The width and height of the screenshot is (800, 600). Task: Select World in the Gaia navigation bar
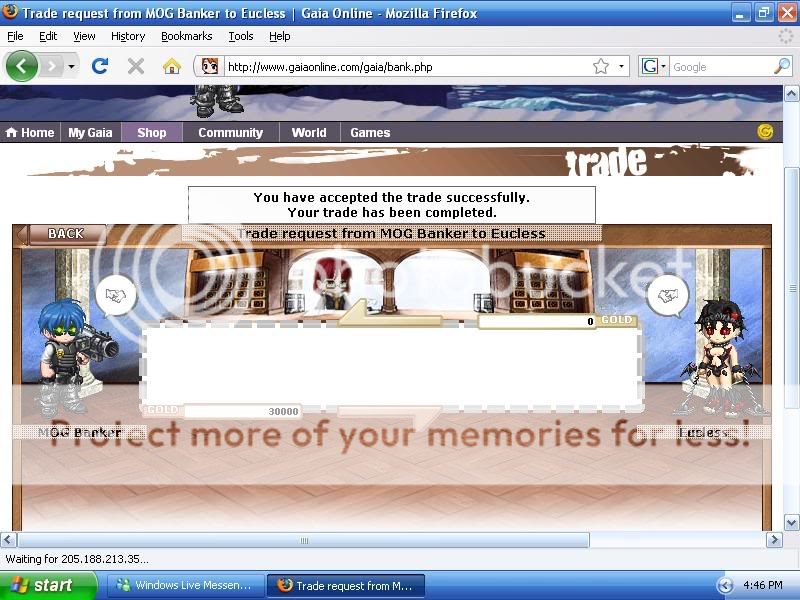[x=308, y=131]
